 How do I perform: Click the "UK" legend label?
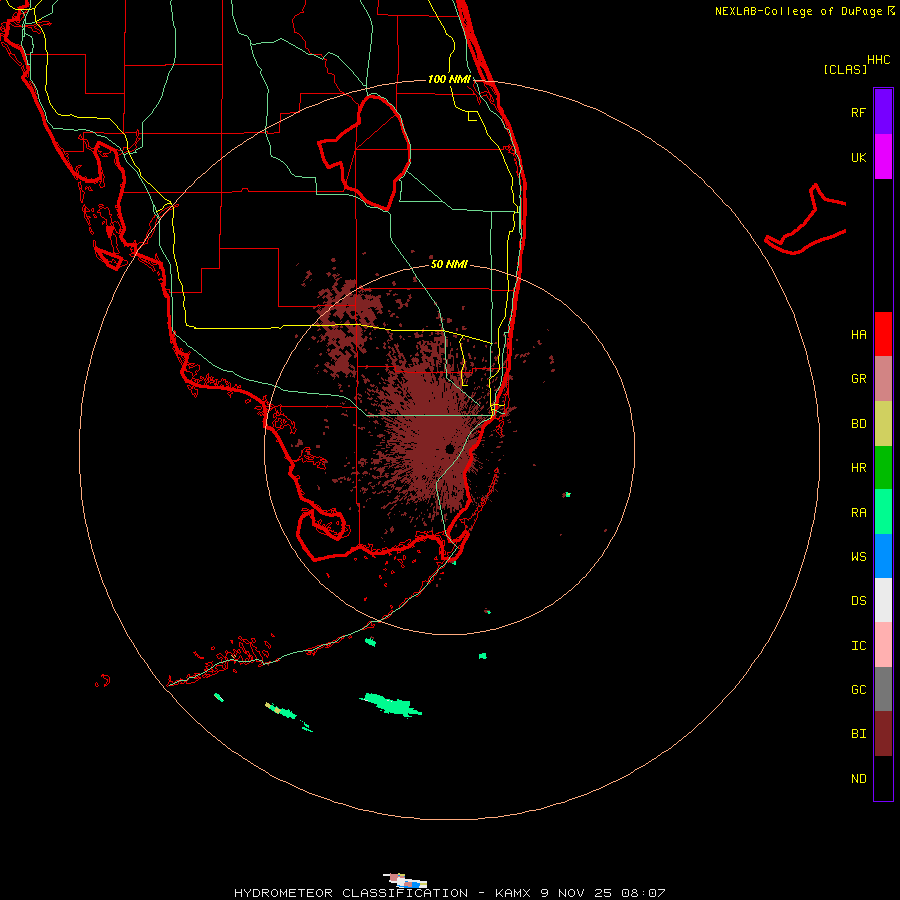coord(858,157)
